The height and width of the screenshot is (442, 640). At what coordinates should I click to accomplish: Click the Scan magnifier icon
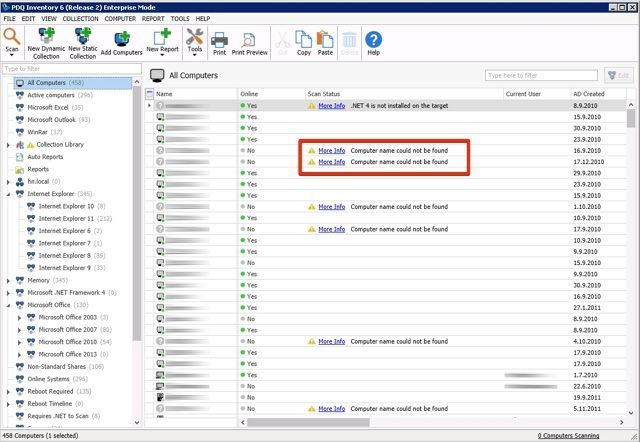(12, 38)
